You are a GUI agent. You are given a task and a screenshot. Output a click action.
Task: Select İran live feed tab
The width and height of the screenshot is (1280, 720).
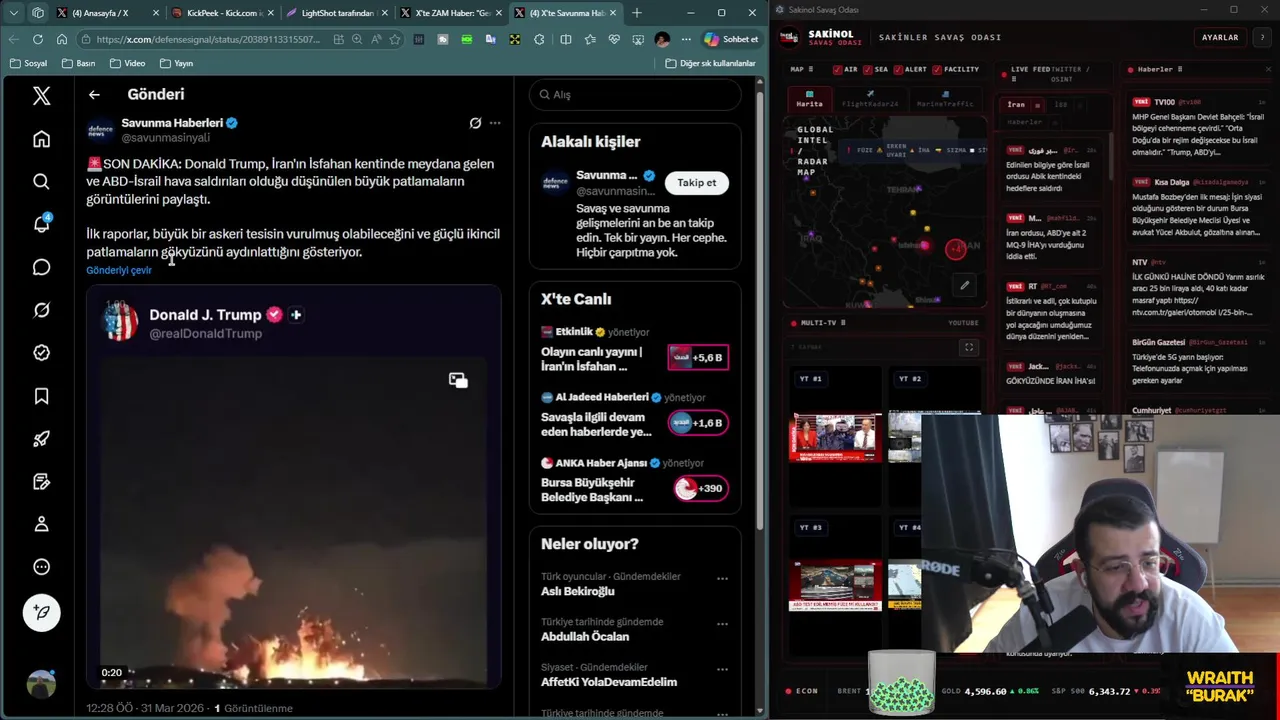[x=1016, y=104]
